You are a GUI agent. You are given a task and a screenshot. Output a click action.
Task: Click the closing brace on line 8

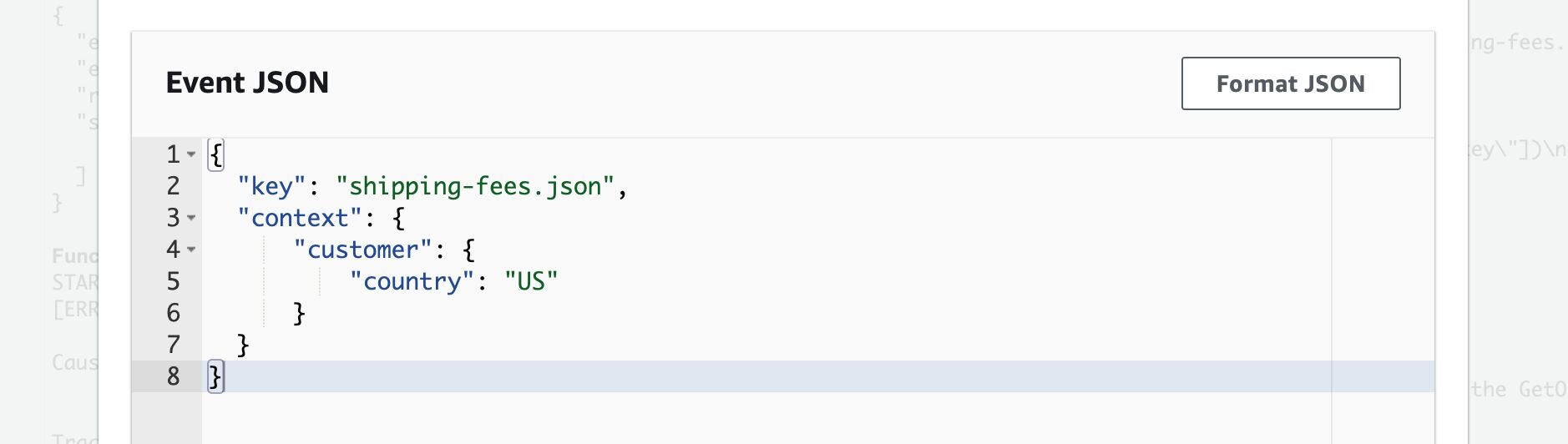215,376
